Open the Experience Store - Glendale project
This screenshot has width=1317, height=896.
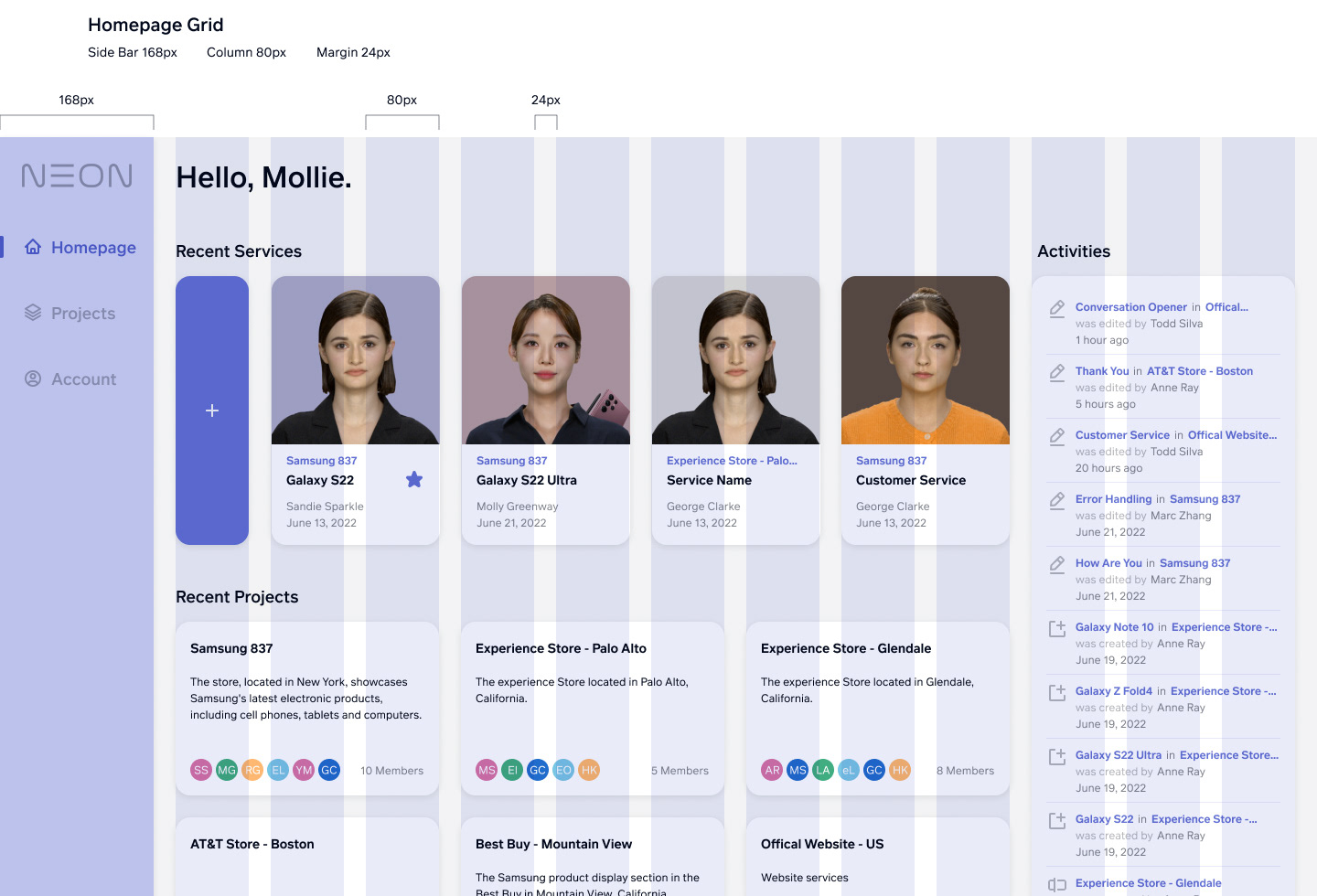click(x=846, y=648)
